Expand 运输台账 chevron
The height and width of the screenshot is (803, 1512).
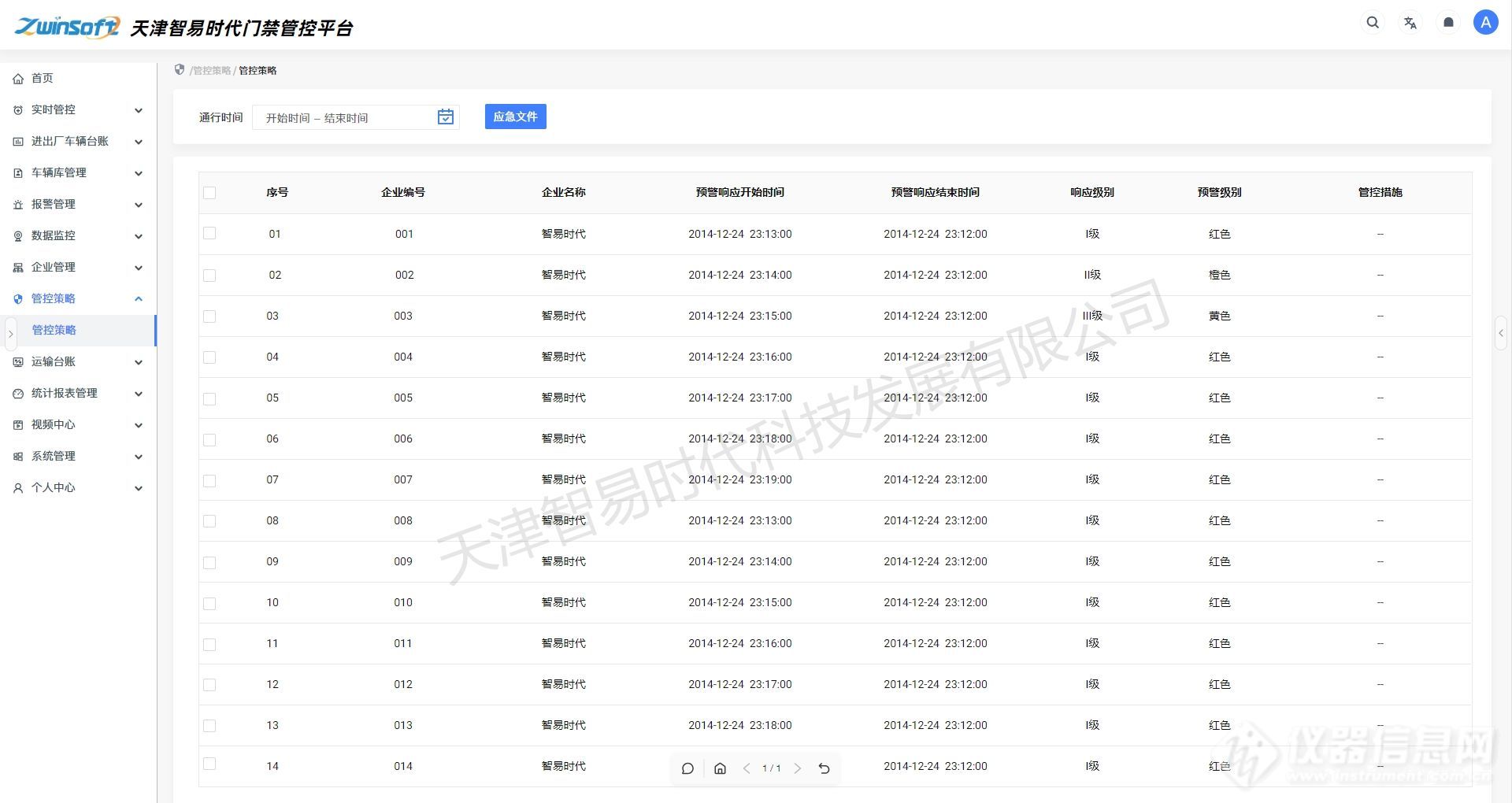click(x=139, y=362)
